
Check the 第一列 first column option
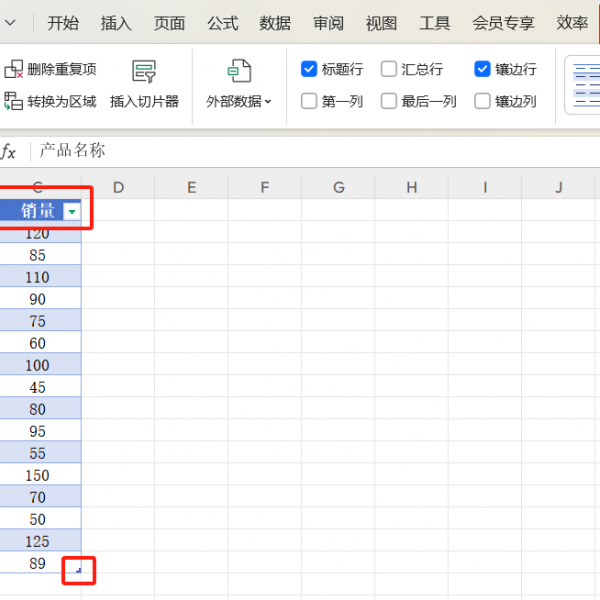(x=309, y=101)
